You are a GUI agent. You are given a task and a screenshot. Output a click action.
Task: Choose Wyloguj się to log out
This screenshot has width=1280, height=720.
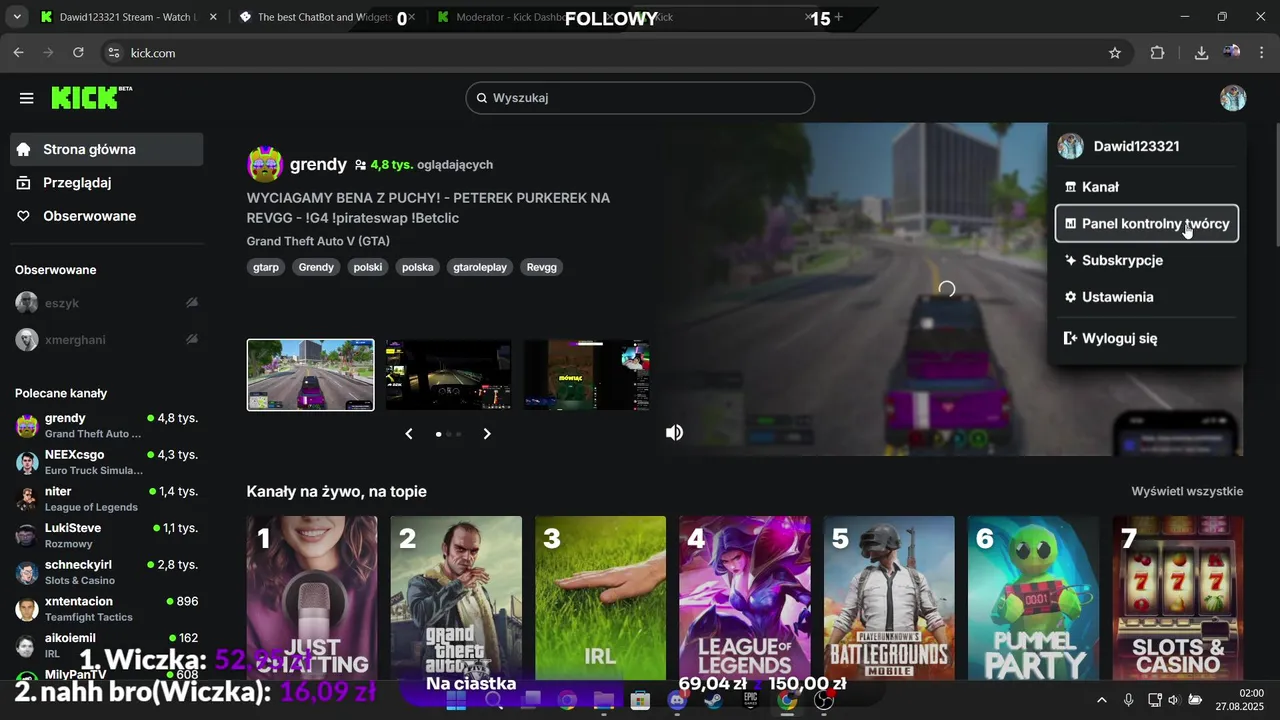[1147, 338]
